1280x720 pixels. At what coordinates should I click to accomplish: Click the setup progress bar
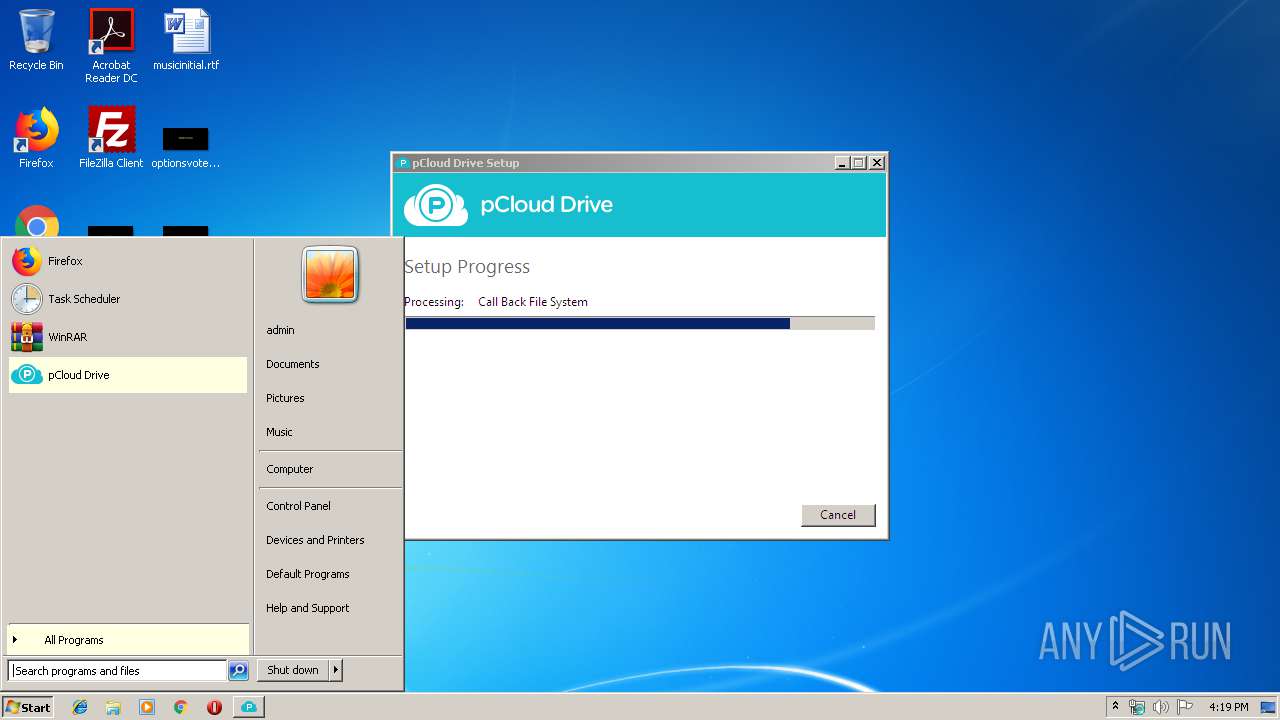[x=640, y=323]
